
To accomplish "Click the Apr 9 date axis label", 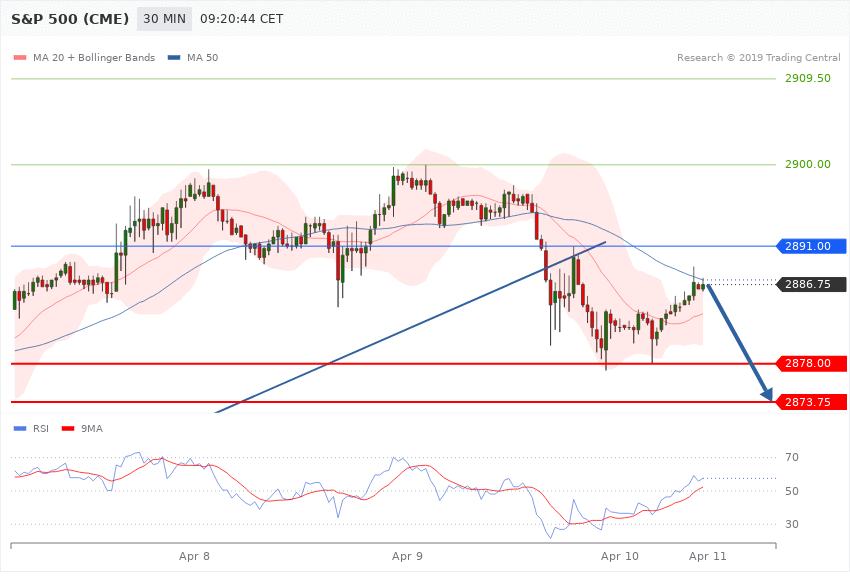I will [407, 556].
